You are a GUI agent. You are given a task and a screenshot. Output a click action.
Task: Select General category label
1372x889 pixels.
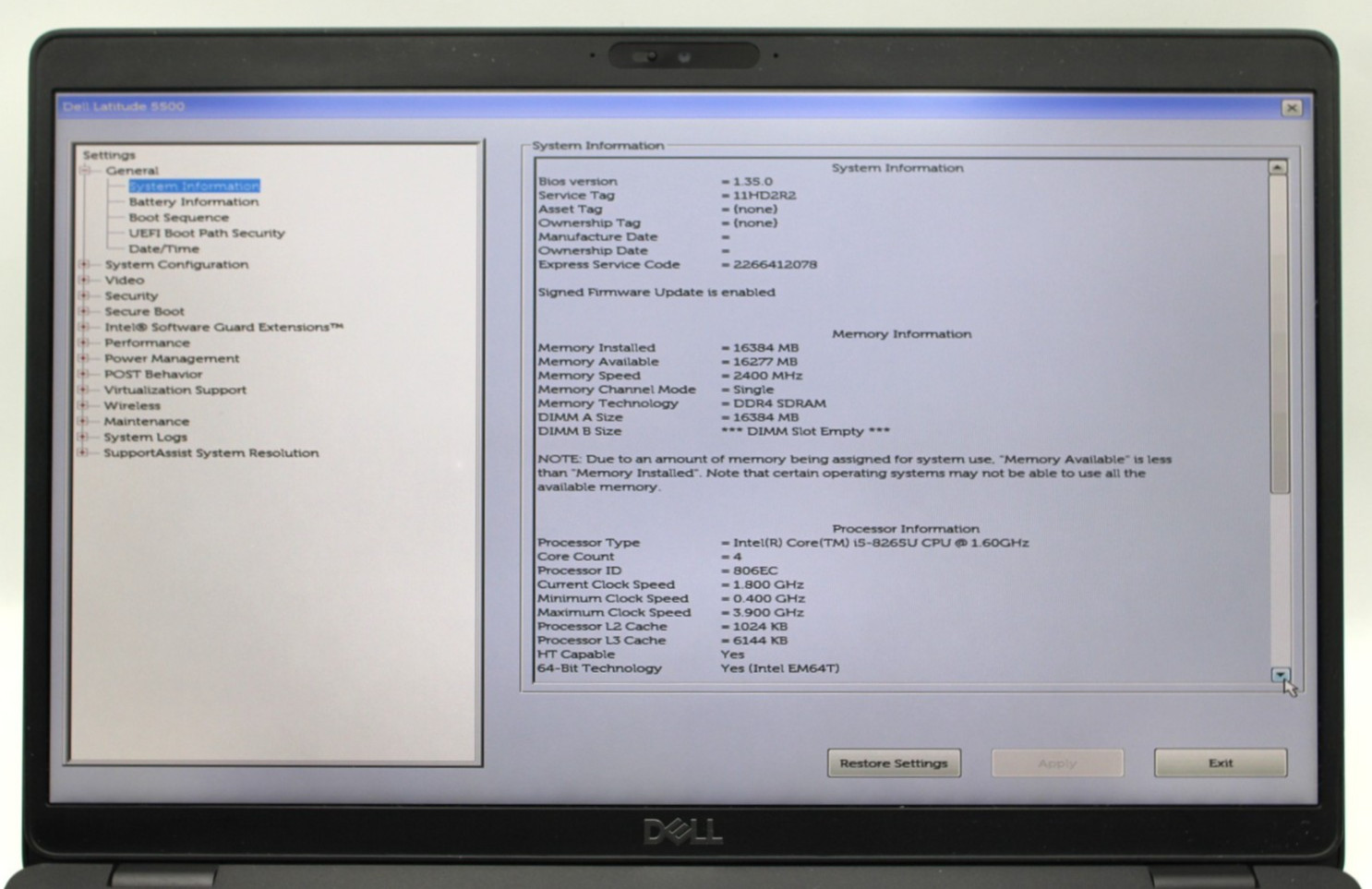pos(132,171)
